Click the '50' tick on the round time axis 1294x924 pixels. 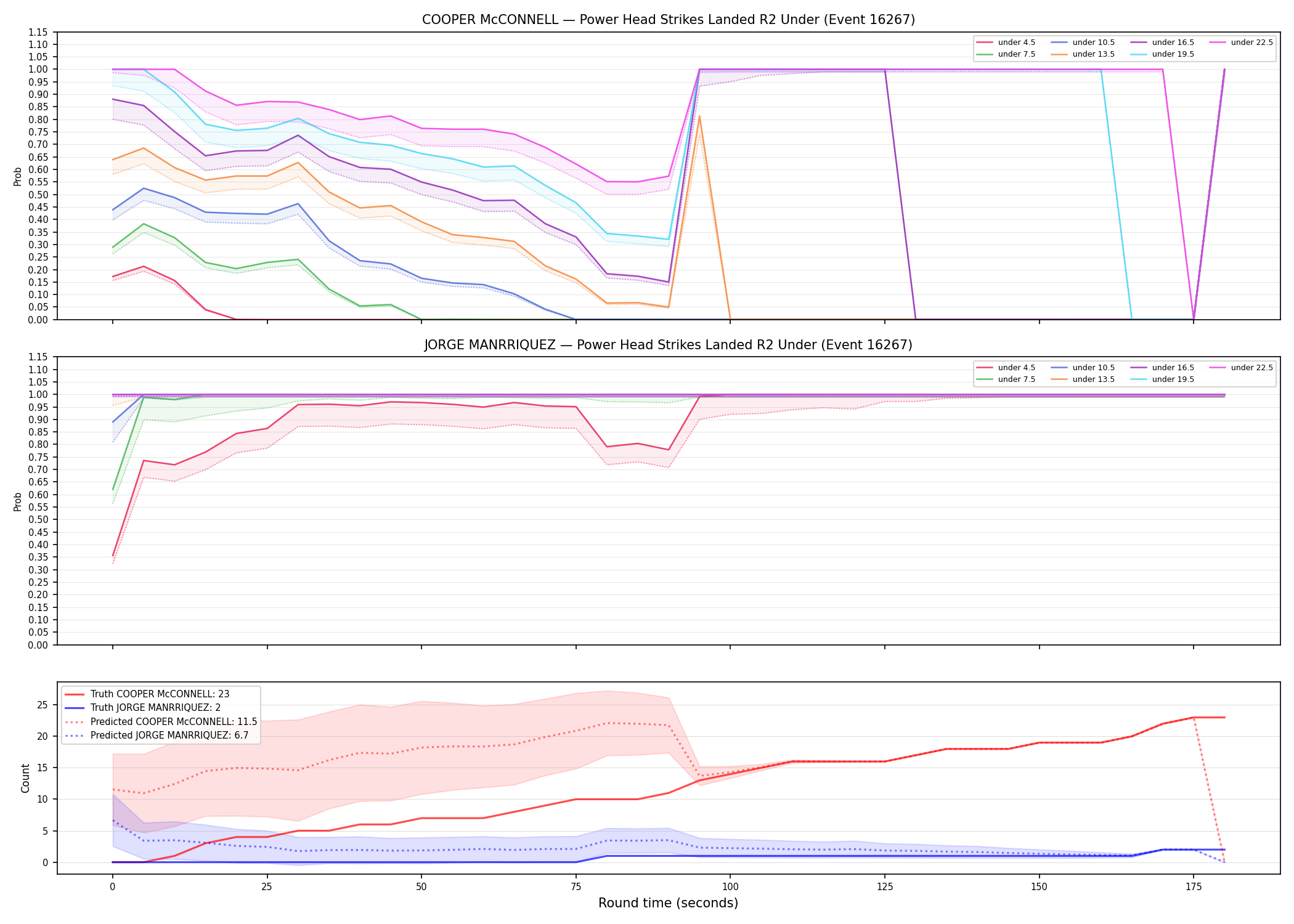click(421, 887)
